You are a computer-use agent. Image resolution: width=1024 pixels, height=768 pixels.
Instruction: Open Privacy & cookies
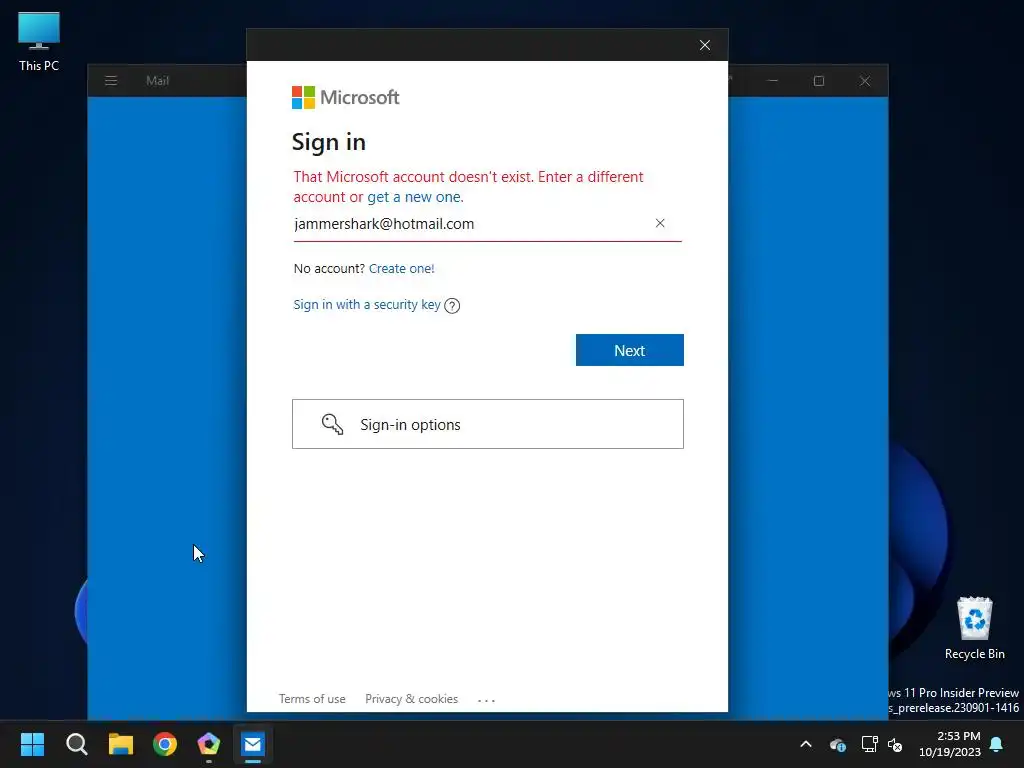(x=411, y=699)
